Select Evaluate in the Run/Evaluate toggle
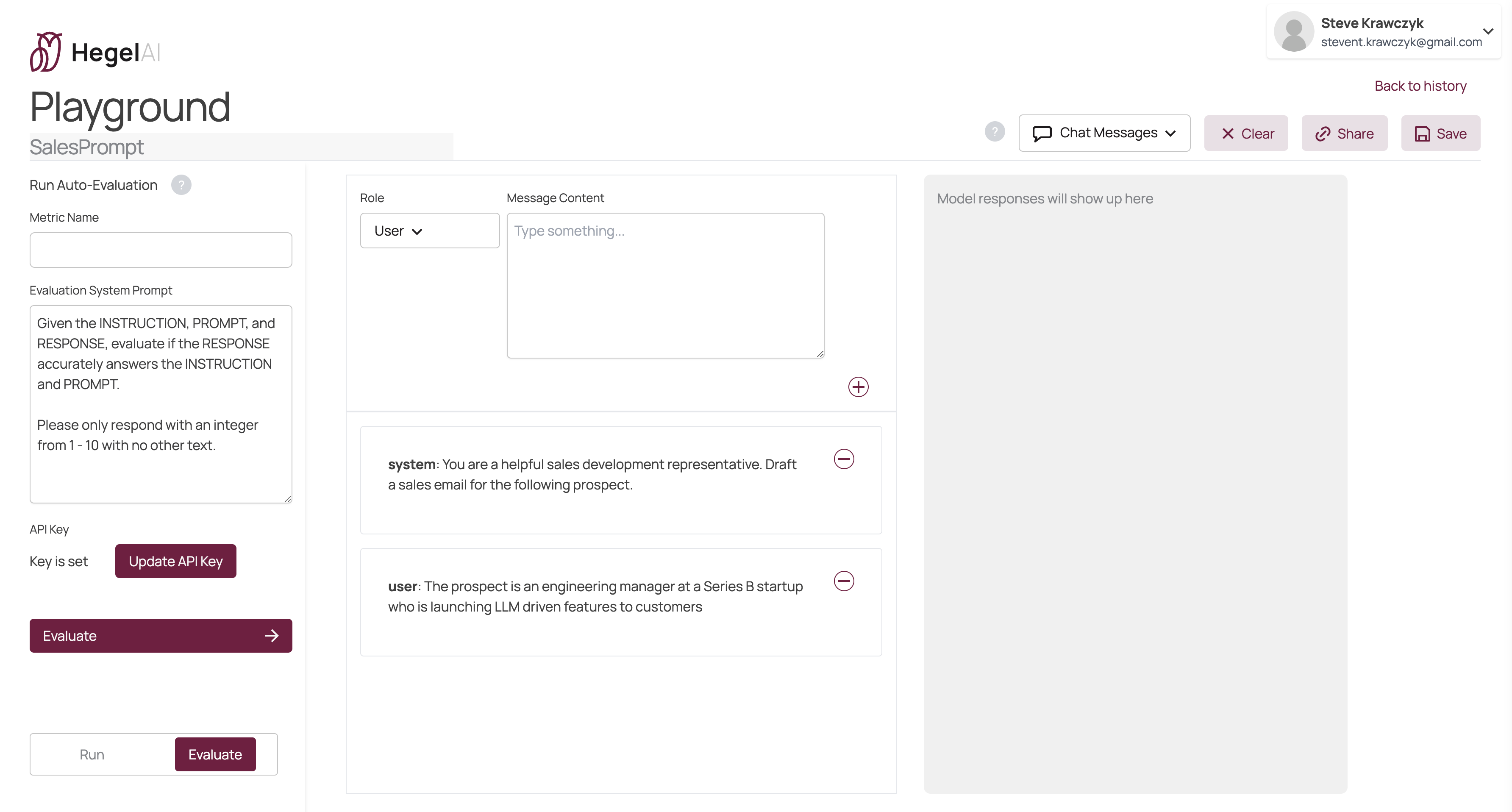The width and height of the screenshot is (1512, 812). pyautogui.click(x=215, y=754)
